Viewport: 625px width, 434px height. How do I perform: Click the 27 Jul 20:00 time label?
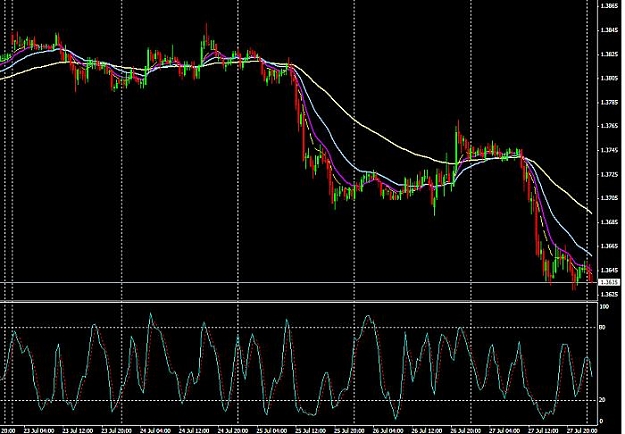point(582,431)
